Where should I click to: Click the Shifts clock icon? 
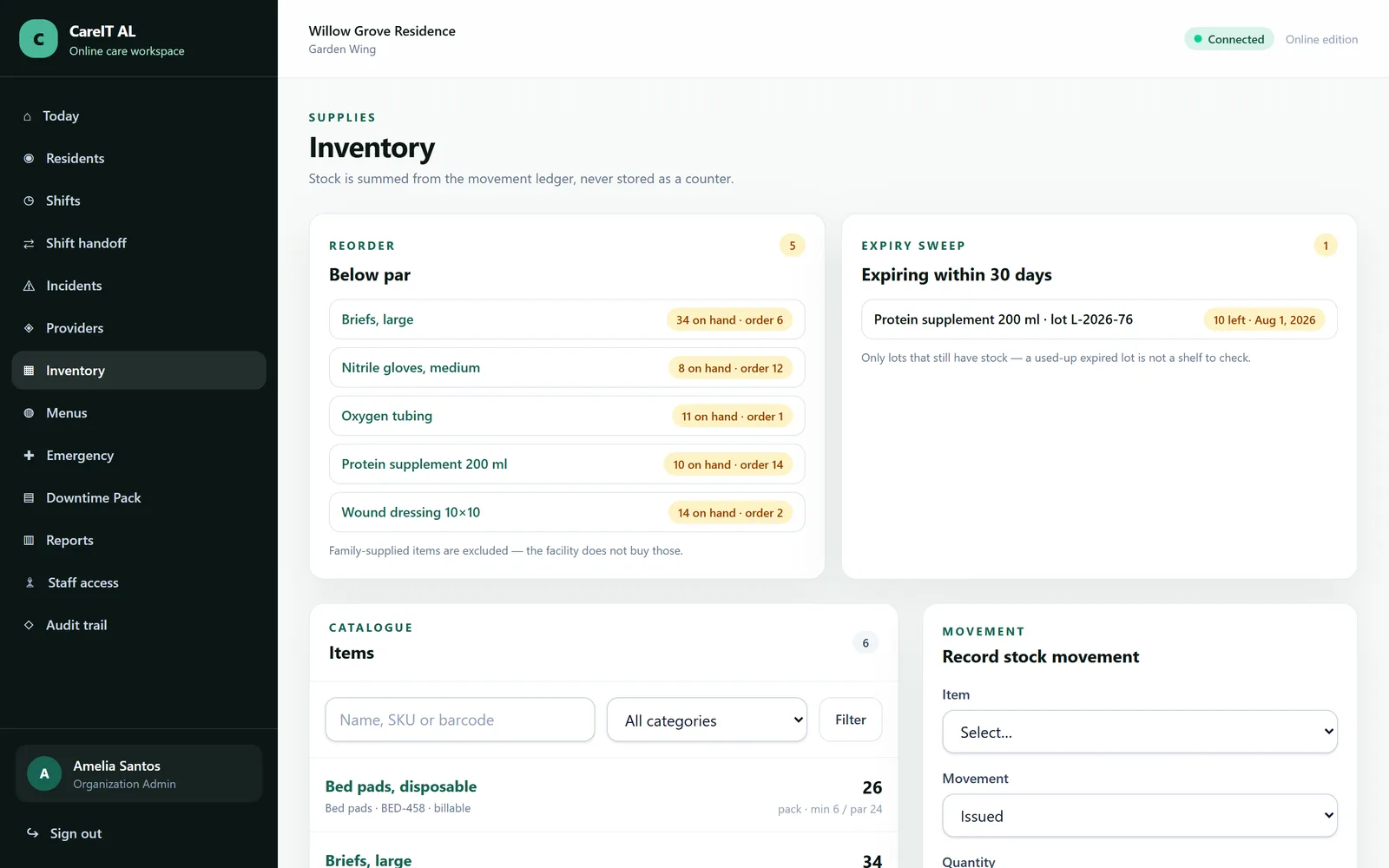29,201
